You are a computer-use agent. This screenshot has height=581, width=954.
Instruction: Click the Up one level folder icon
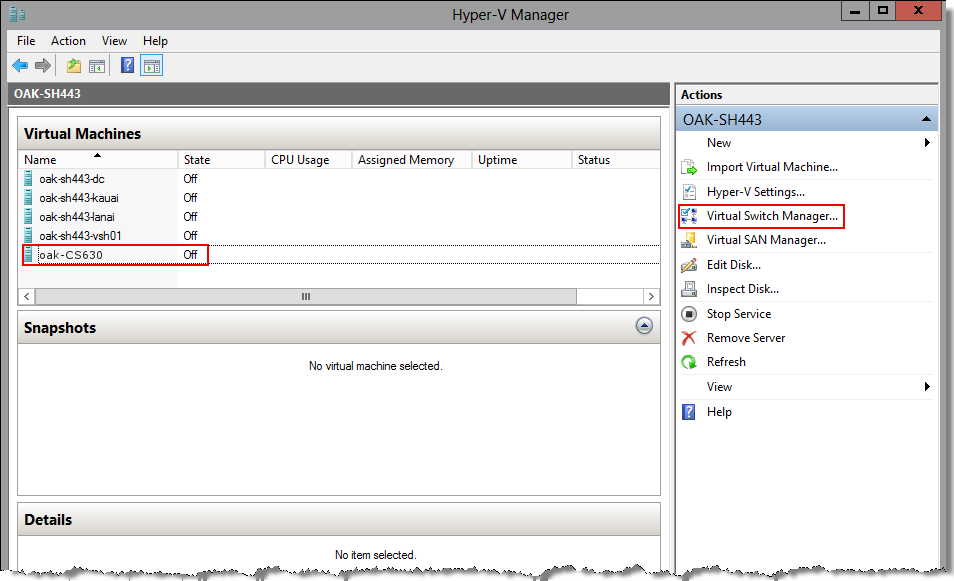pos(74,66)
